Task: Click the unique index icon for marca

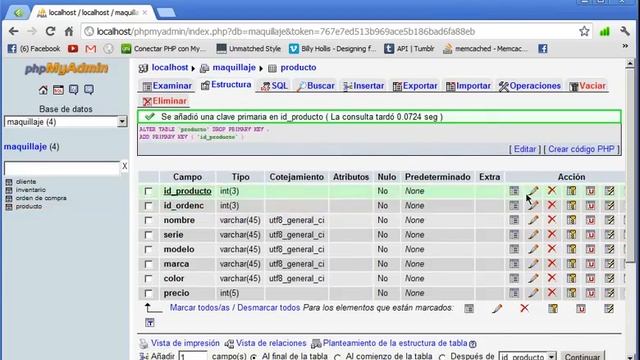Action: [590, 264]
